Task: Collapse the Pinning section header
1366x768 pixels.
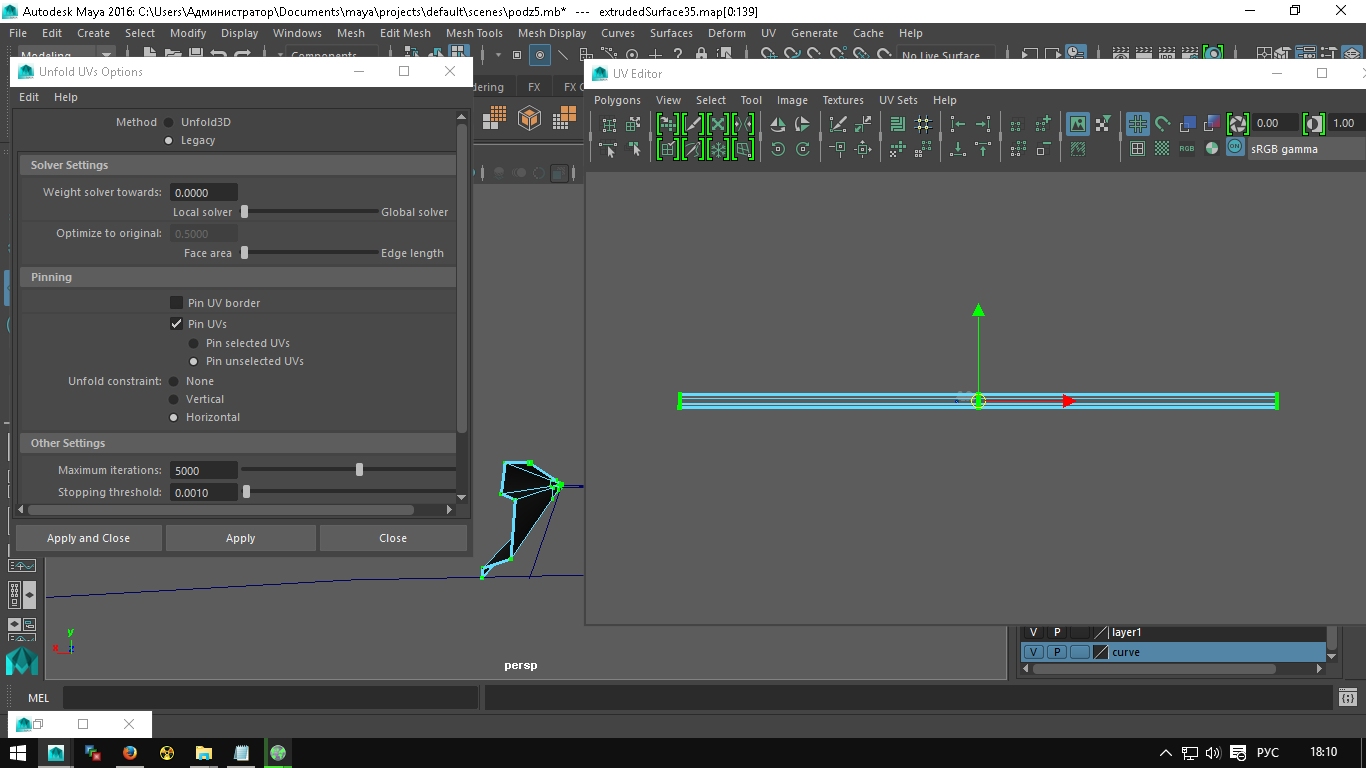Action: click(x=51, y=277)
